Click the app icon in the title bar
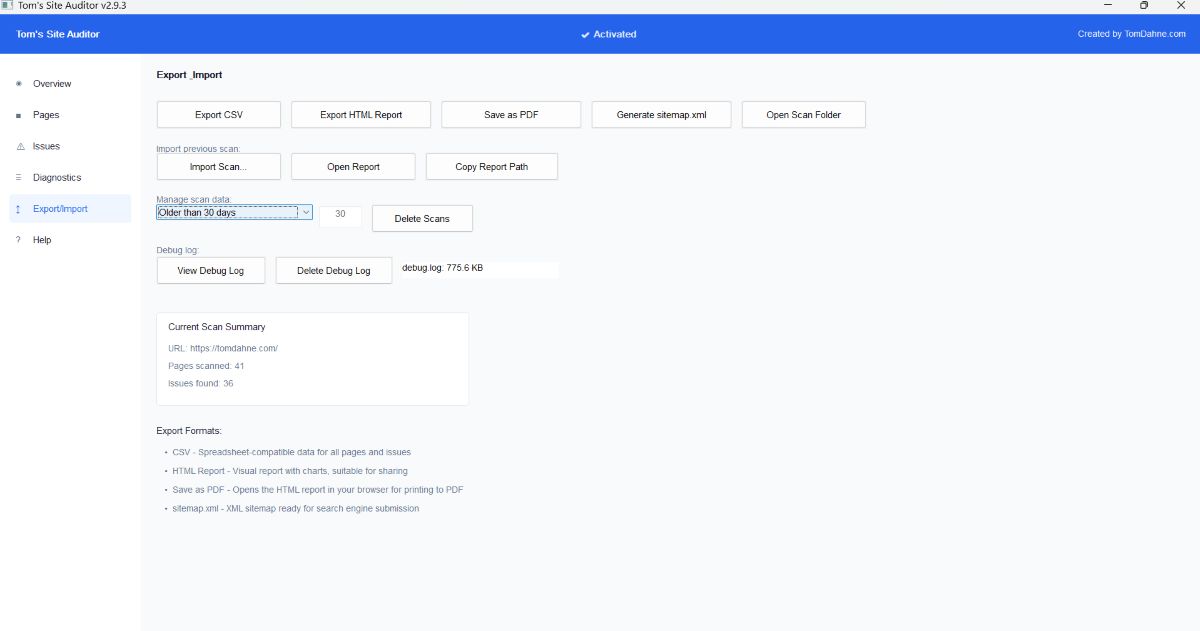1200x631 pixels. pos(8,5)
